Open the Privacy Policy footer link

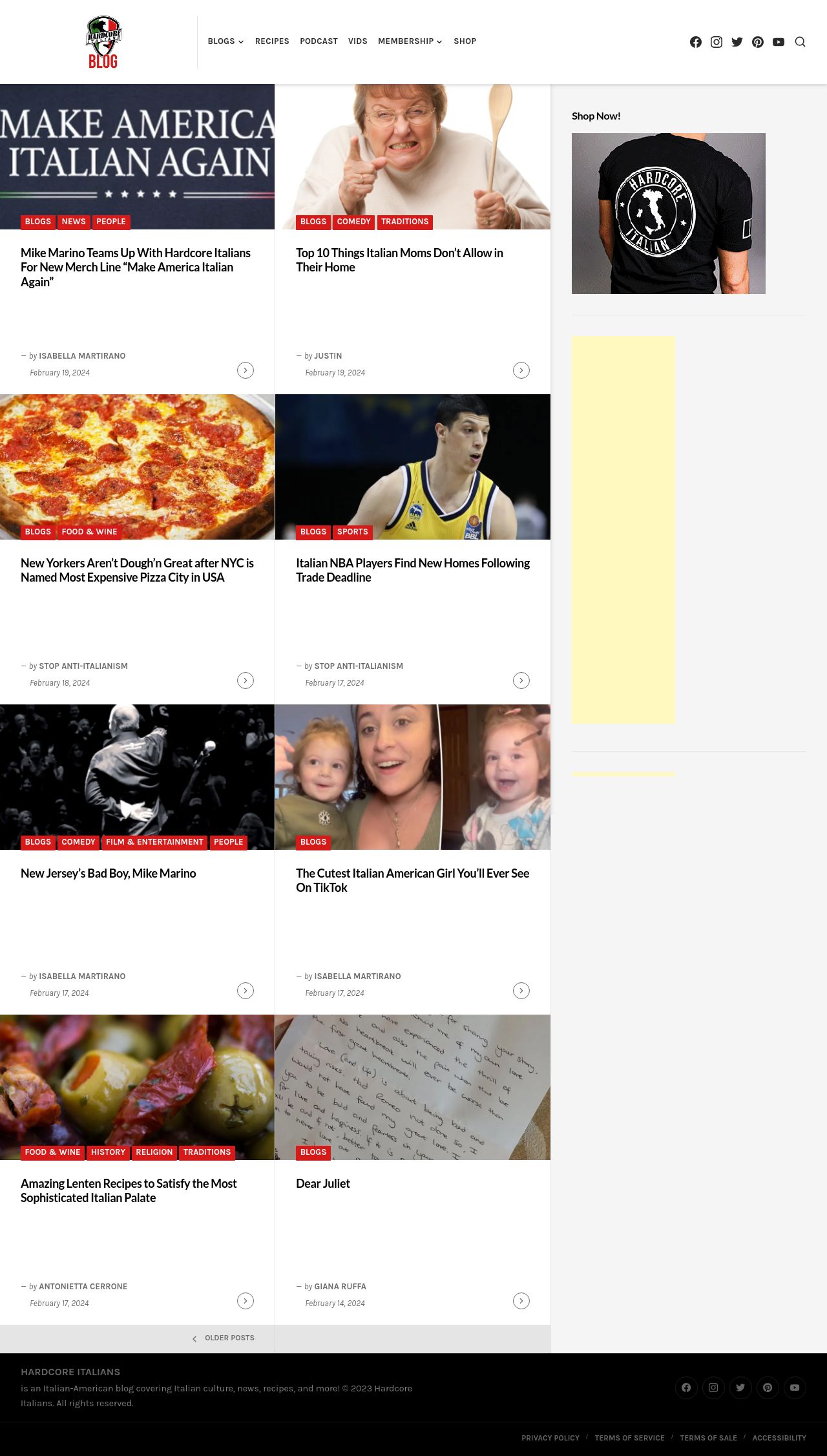(x=550, y=1438)
